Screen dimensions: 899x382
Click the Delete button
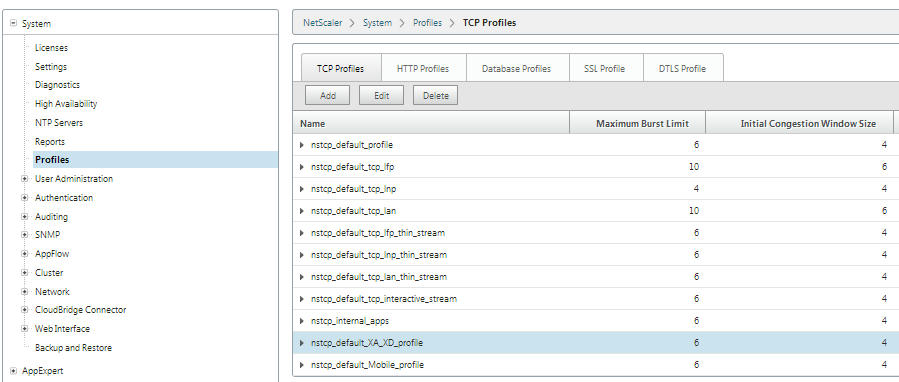click(x=436, y=96)
